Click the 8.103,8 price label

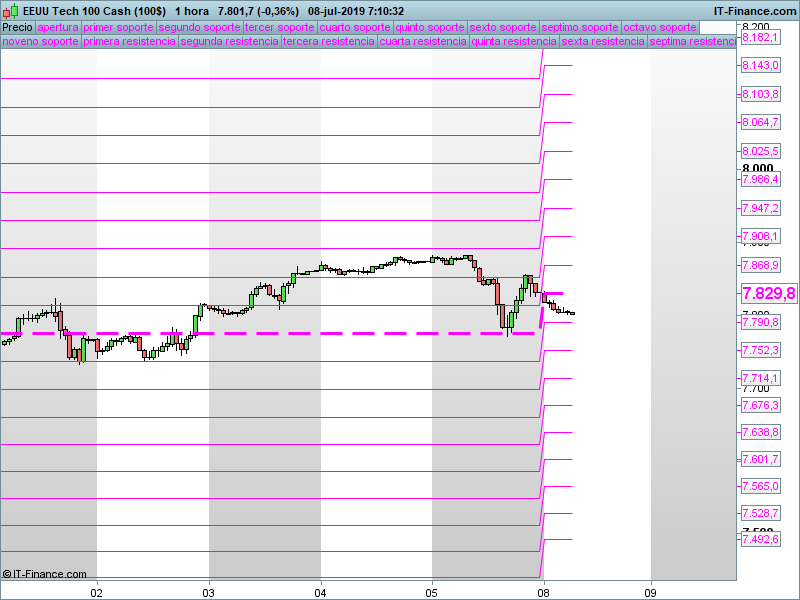pos(760,94)
